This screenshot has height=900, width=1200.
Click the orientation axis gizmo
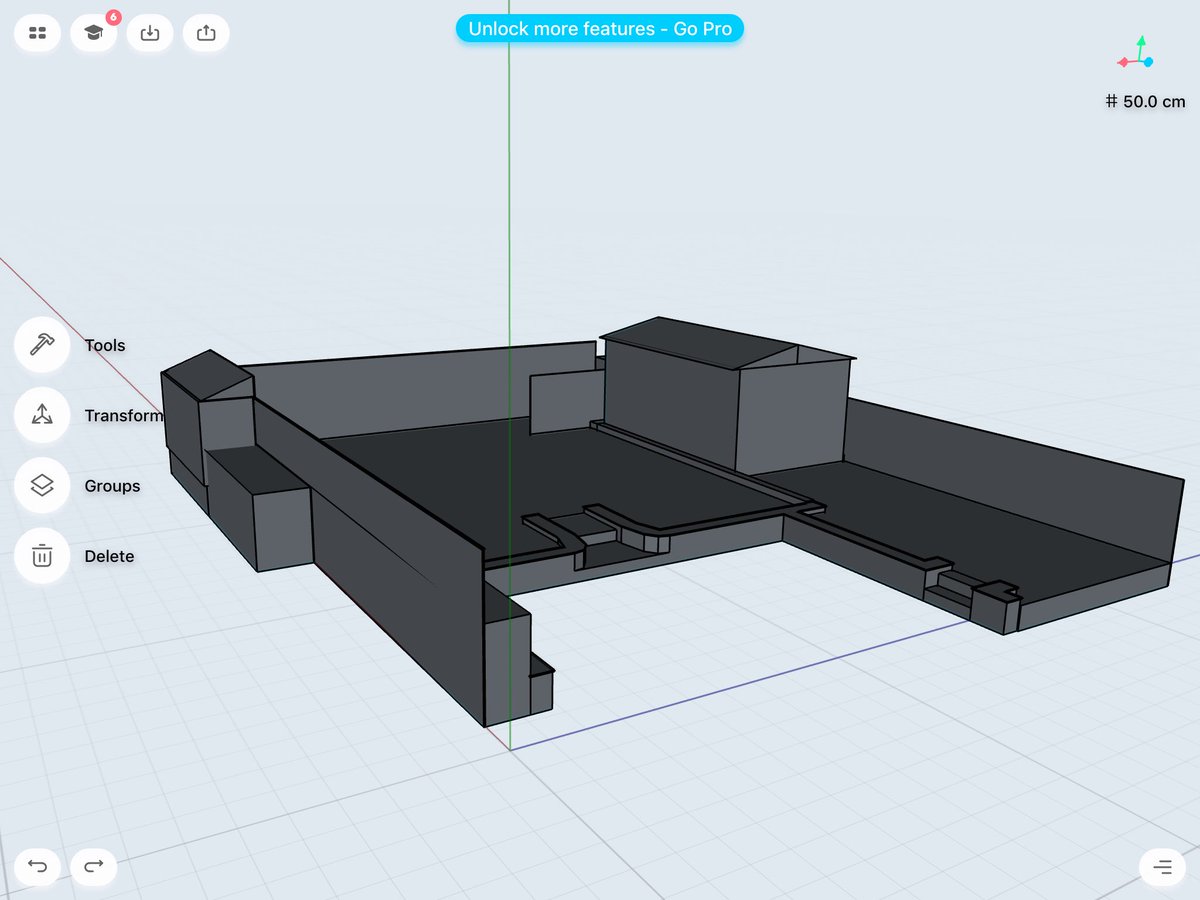1136,53
